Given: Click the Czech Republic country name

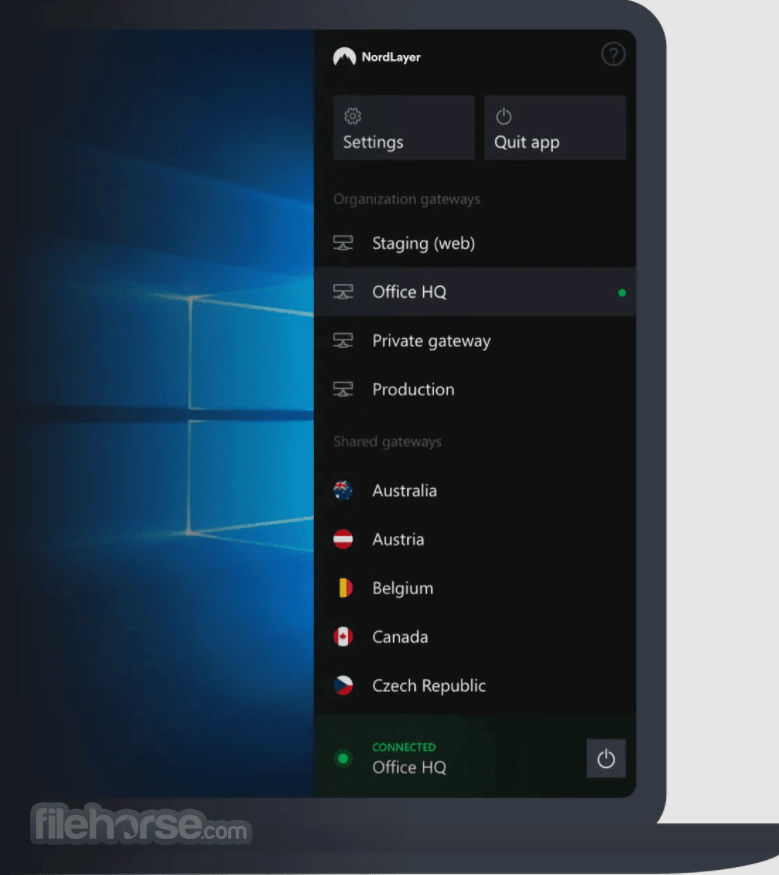Looking at the screenshot, I should click(x=429, y=686).
